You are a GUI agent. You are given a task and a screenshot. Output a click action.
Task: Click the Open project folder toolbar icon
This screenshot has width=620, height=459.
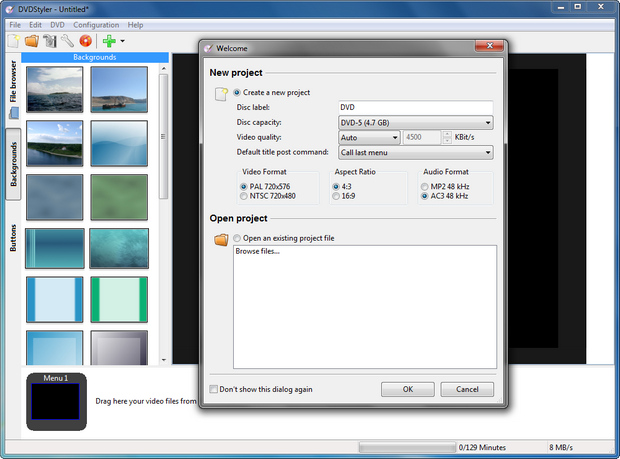32,41
